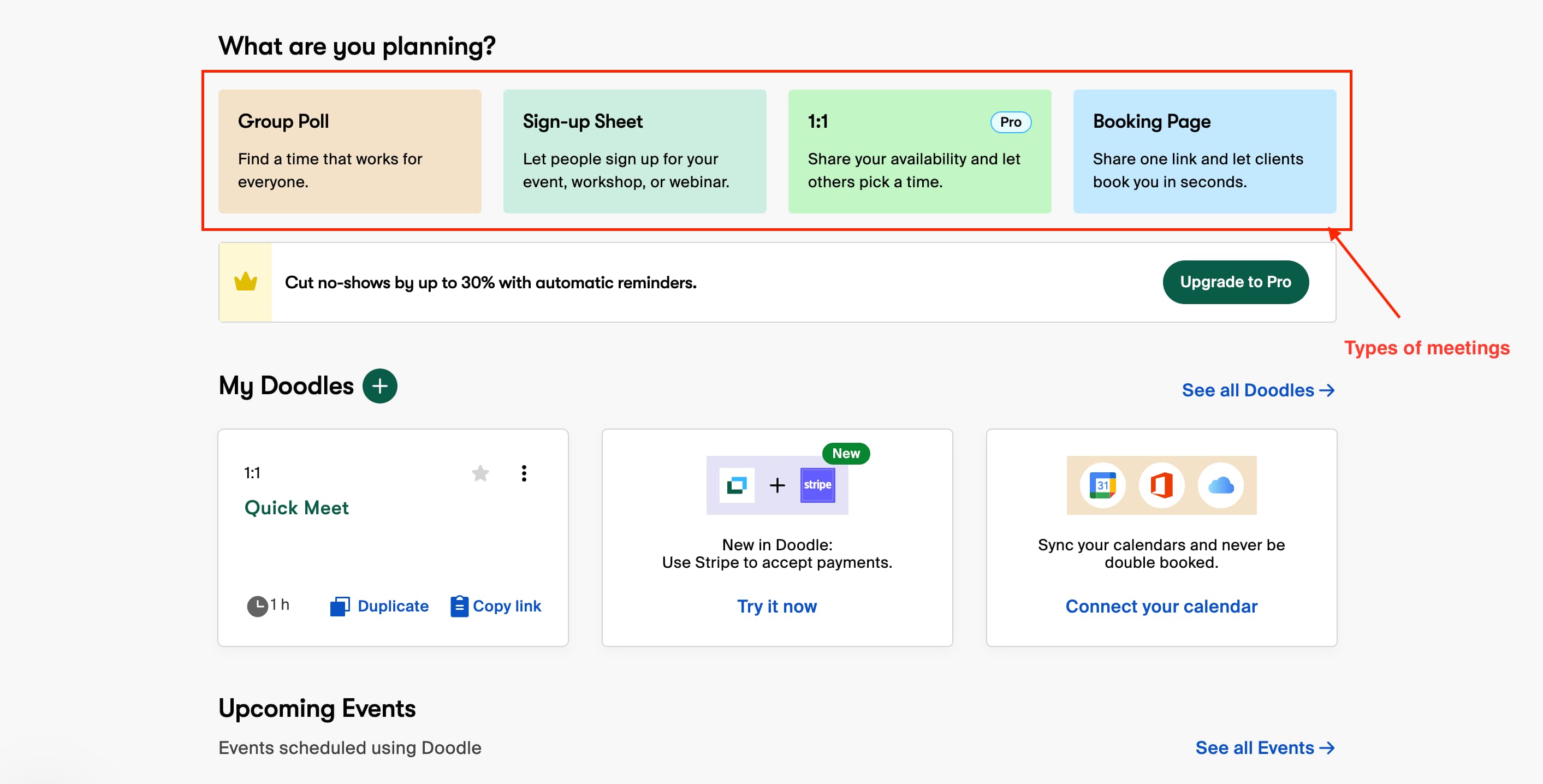
Task: Click 'Events scheduled using Doodle' text
Action: (350, 748)
